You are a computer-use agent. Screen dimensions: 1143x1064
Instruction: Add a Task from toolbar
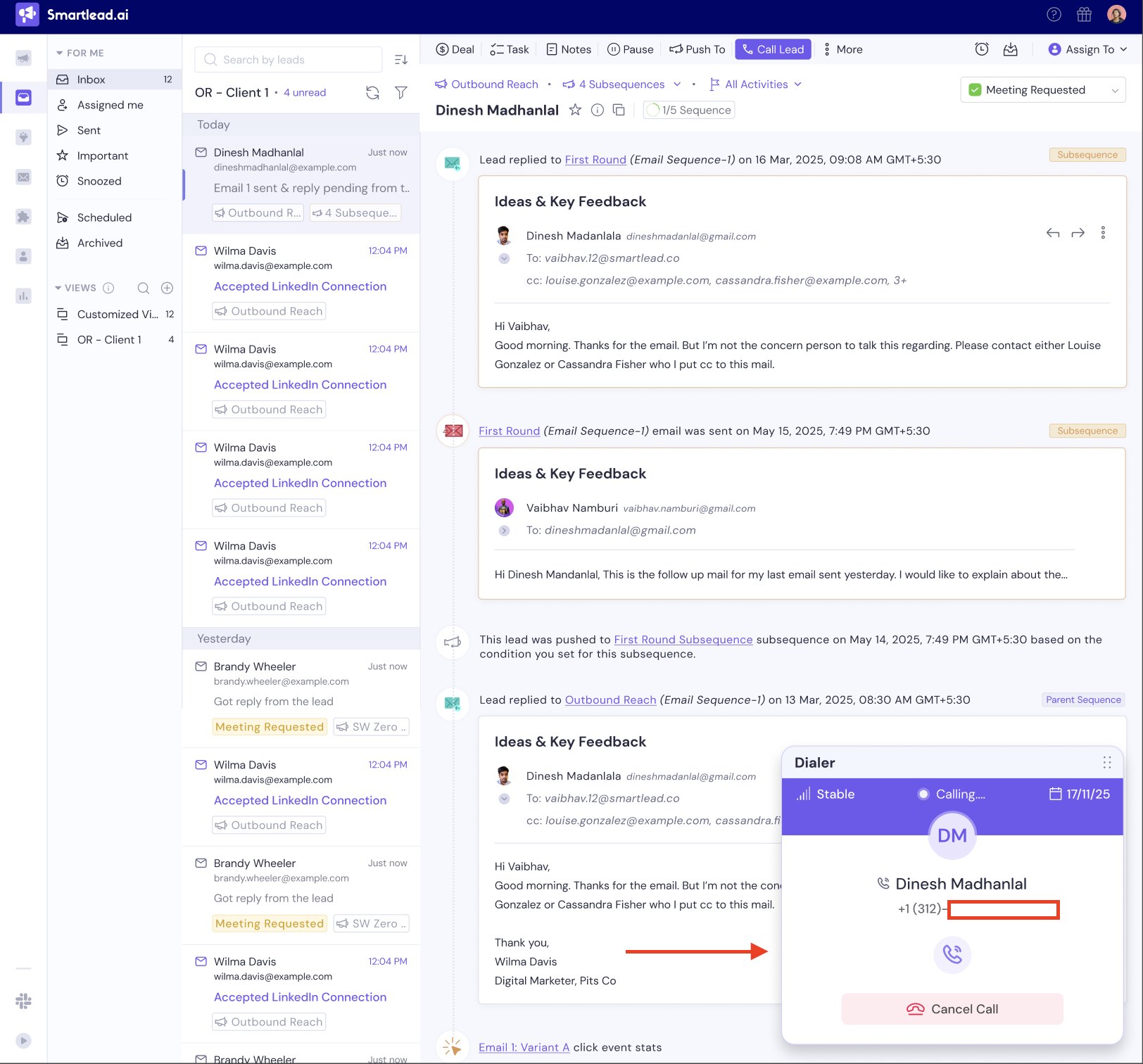pyautogui.click(x=510, y=49)
